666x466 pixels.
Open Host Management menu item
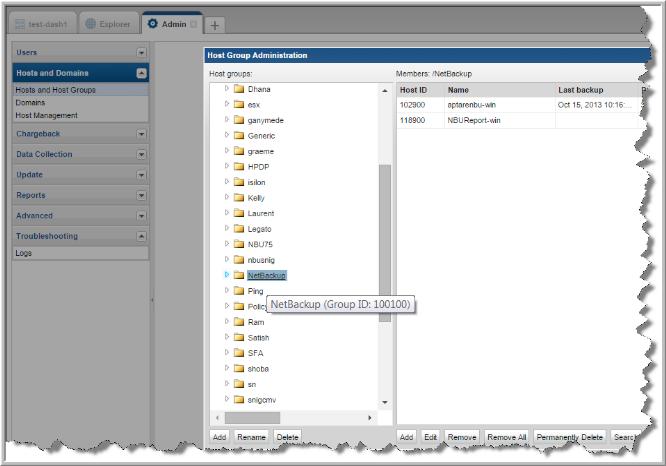point(46,115)
